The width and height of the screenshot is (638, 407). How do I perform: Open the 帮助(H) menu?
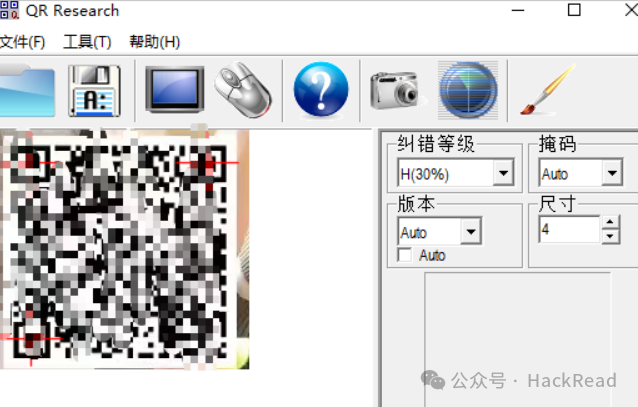click(x=155, y=42)
